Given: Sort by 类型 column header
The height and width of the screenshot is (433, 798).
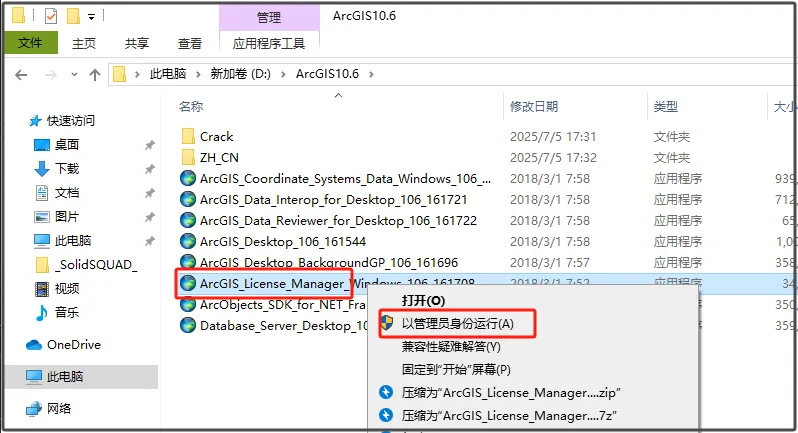Looking at the screenshot, I should point(666,106).
